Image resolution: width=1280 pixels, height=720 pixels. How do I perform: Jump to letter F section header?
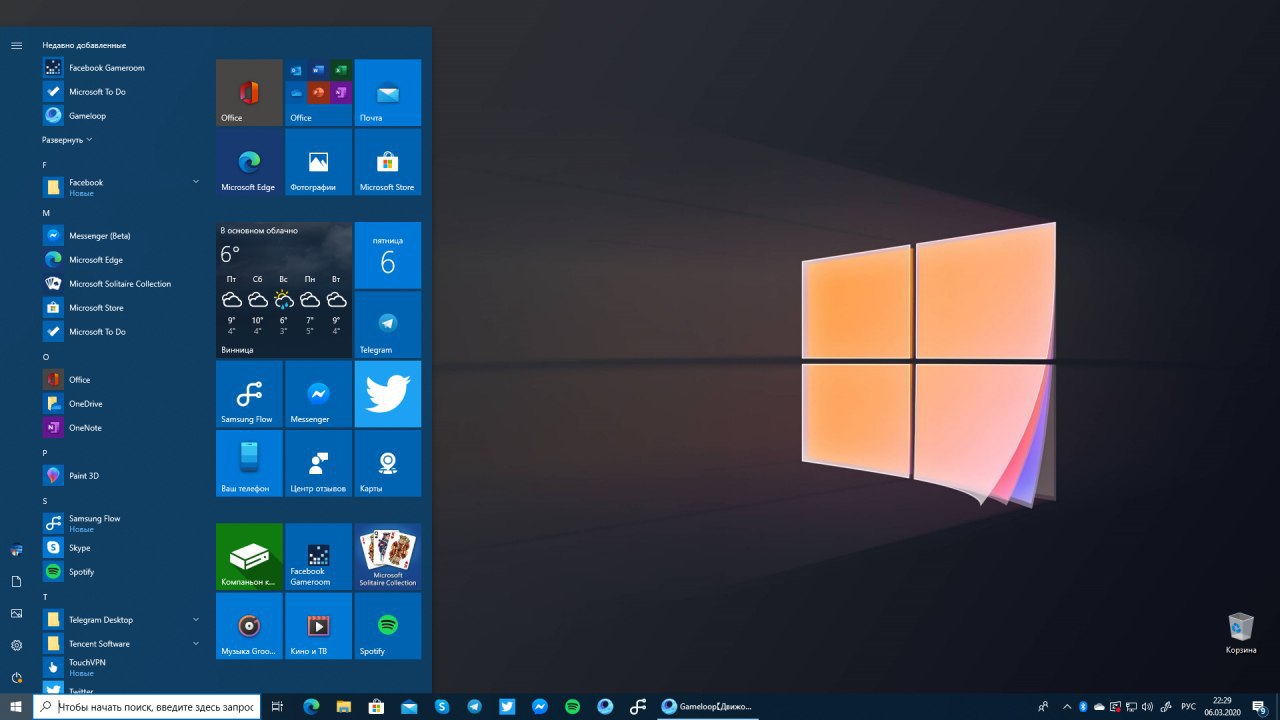tap(45, 165)
